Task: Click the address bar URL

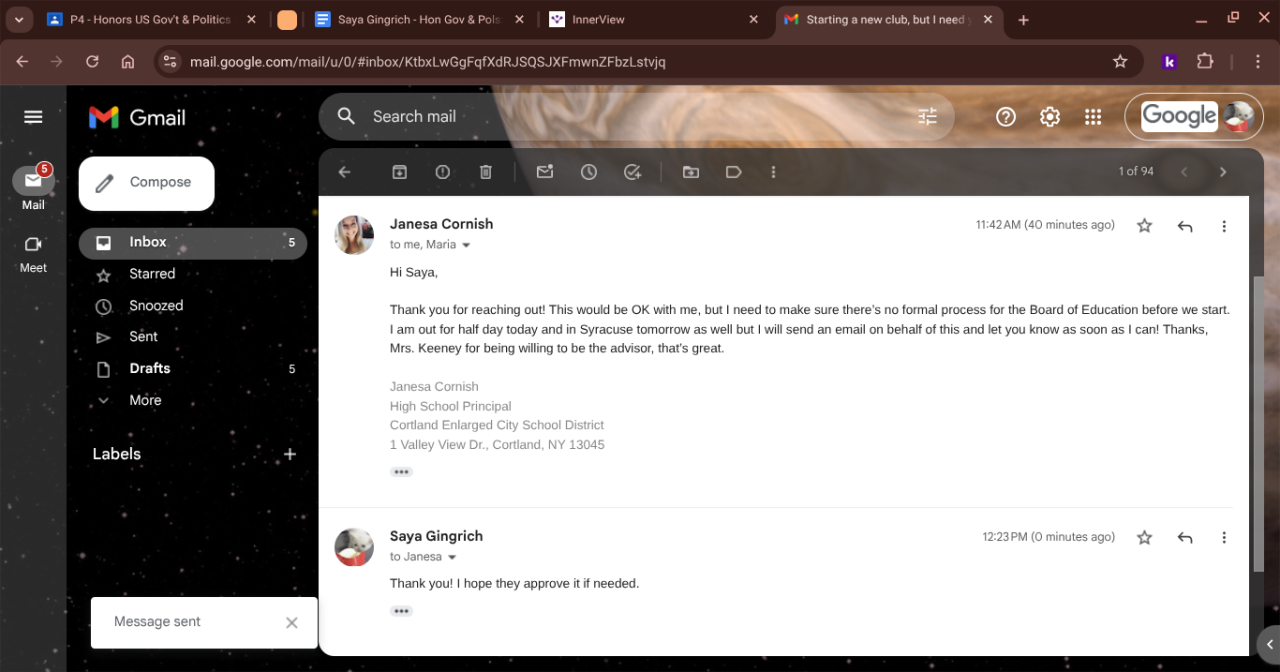Action: (428, 62)
